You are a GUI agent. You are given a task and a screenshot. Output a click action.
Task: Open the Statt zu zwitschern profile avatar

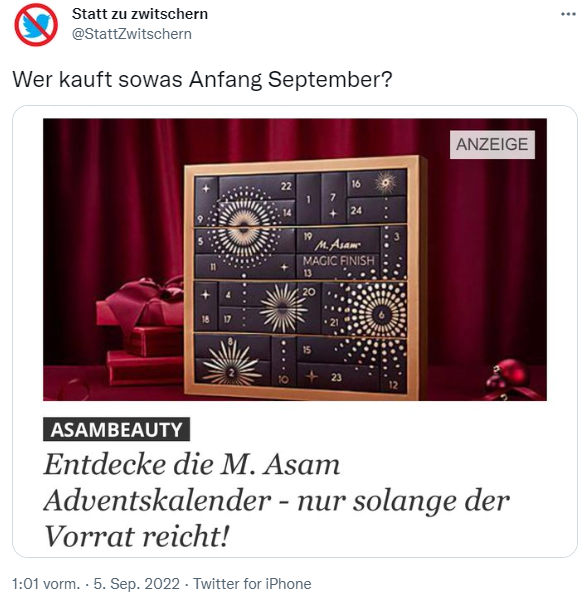[x=36, y=25]
